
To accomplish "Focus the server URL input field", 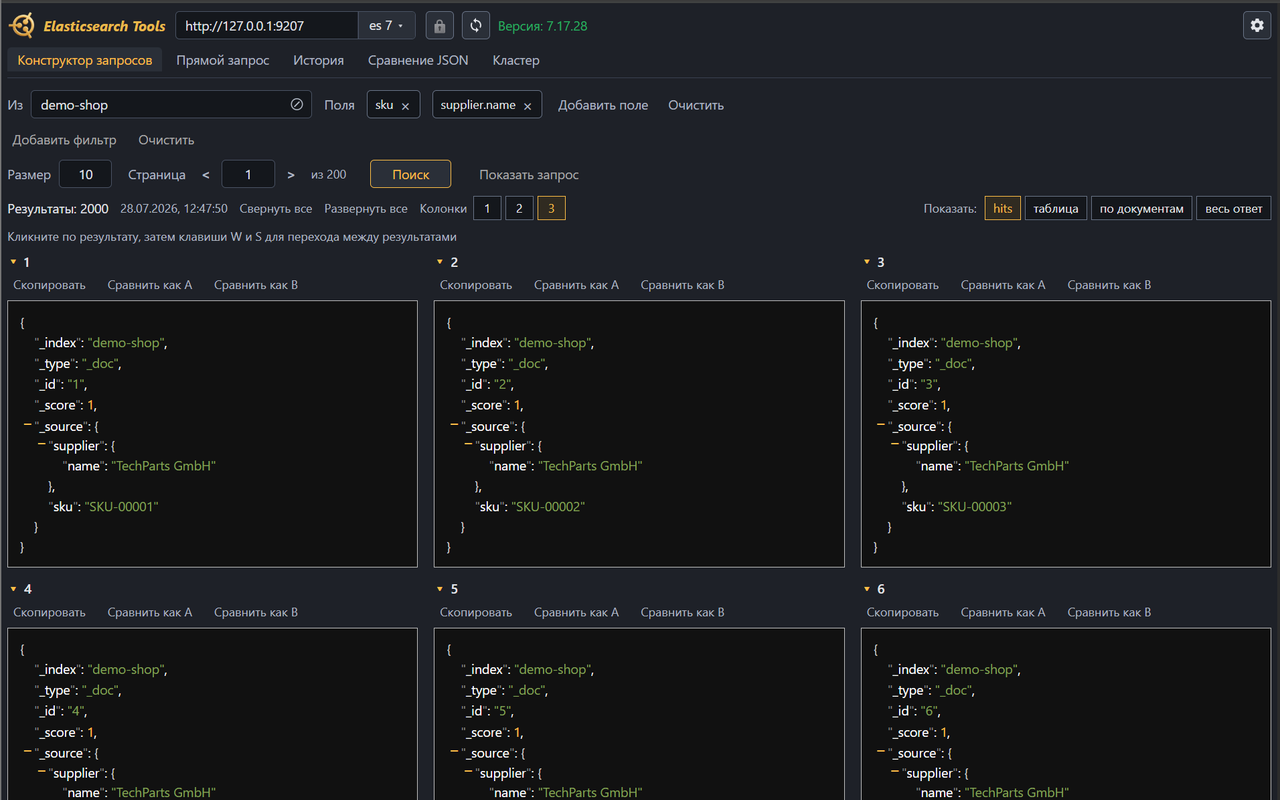I will (x=267, y=26).
